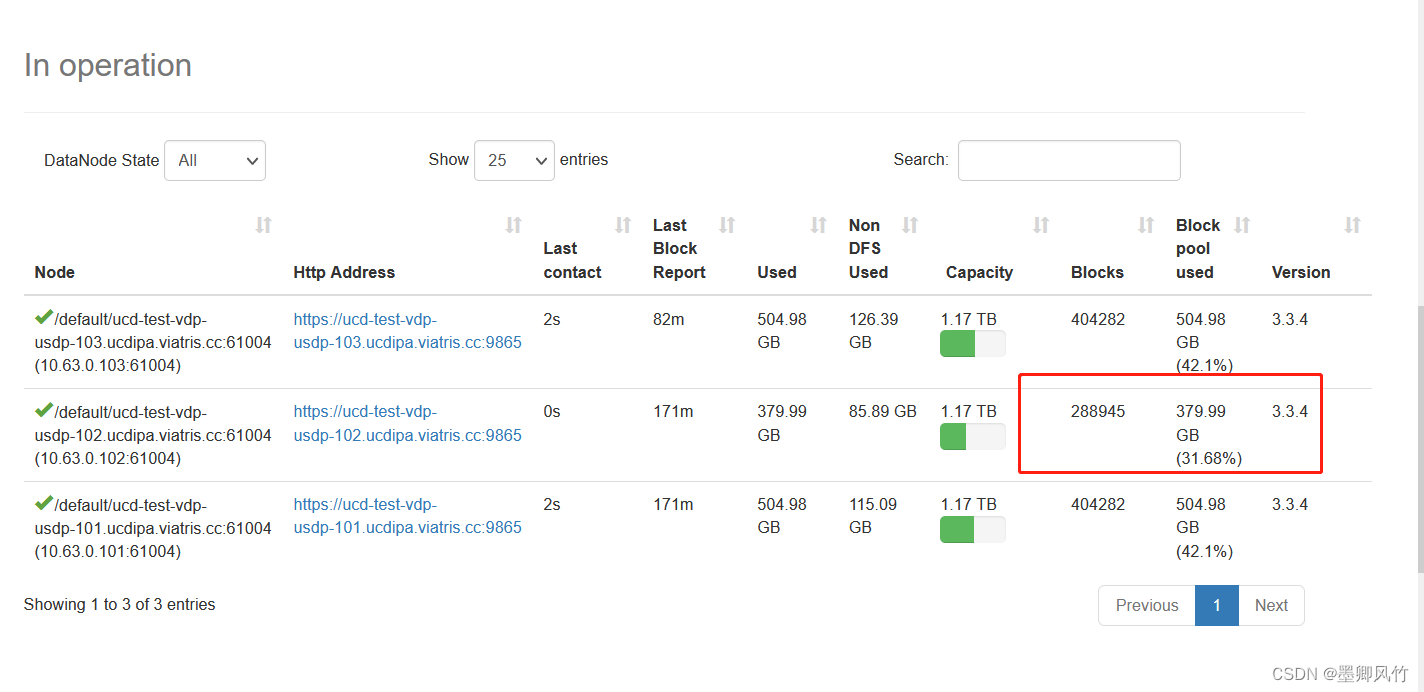The image size is (1424, 692).
Task: Select 379.99 GB used cell for usdp-102
Action: 782,423
